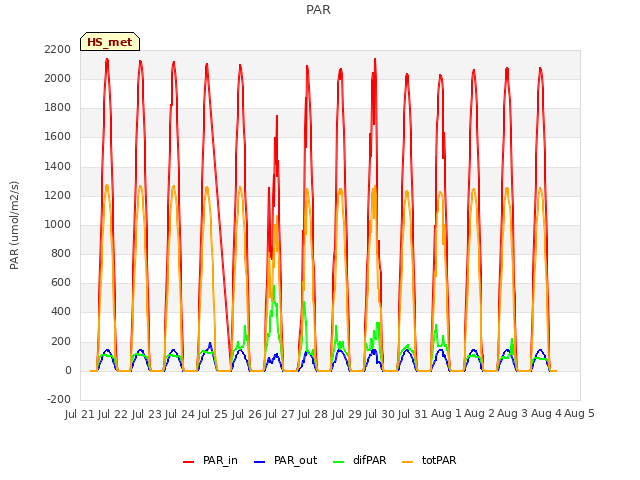The image size is (640, 480).
Task: Click the Jul 30 x-axis label
Action: coord(380,414)
